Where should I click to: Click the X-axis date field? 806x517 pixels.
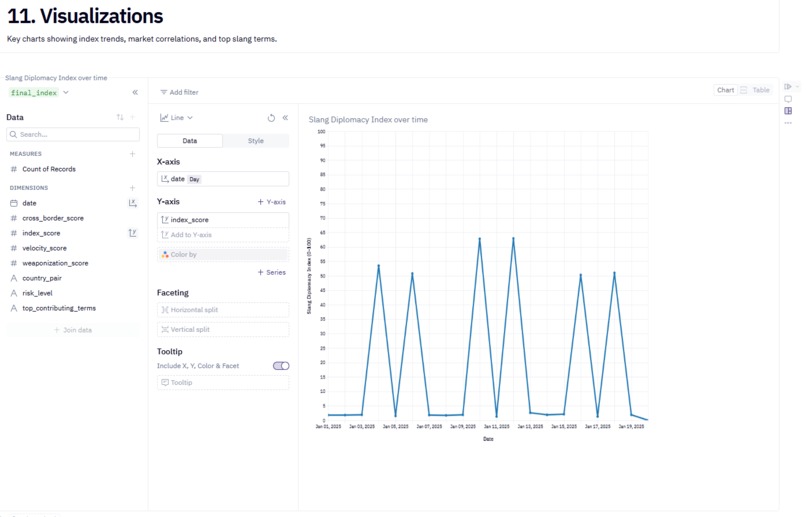coord(223,179)
